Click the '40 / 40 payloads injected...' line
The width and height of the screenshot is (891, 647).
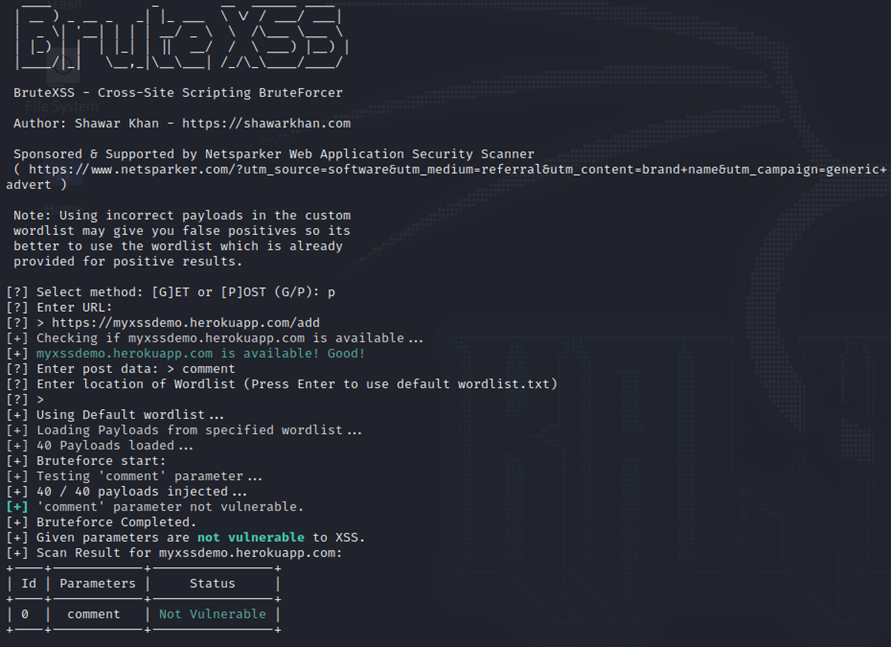[x=126, y=491]
